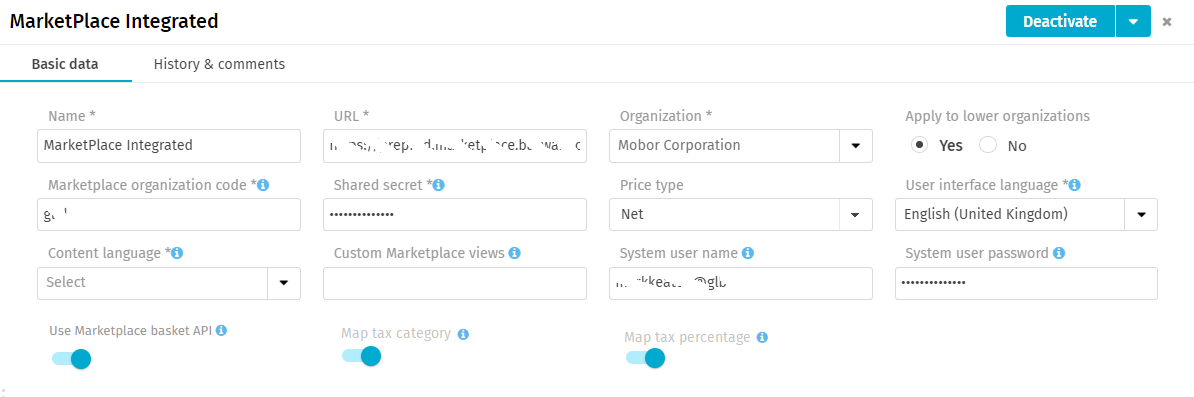Toggle the Map tax percentage switch
This screenshot has width=1194, height=397.
click(x=645, y=358)
